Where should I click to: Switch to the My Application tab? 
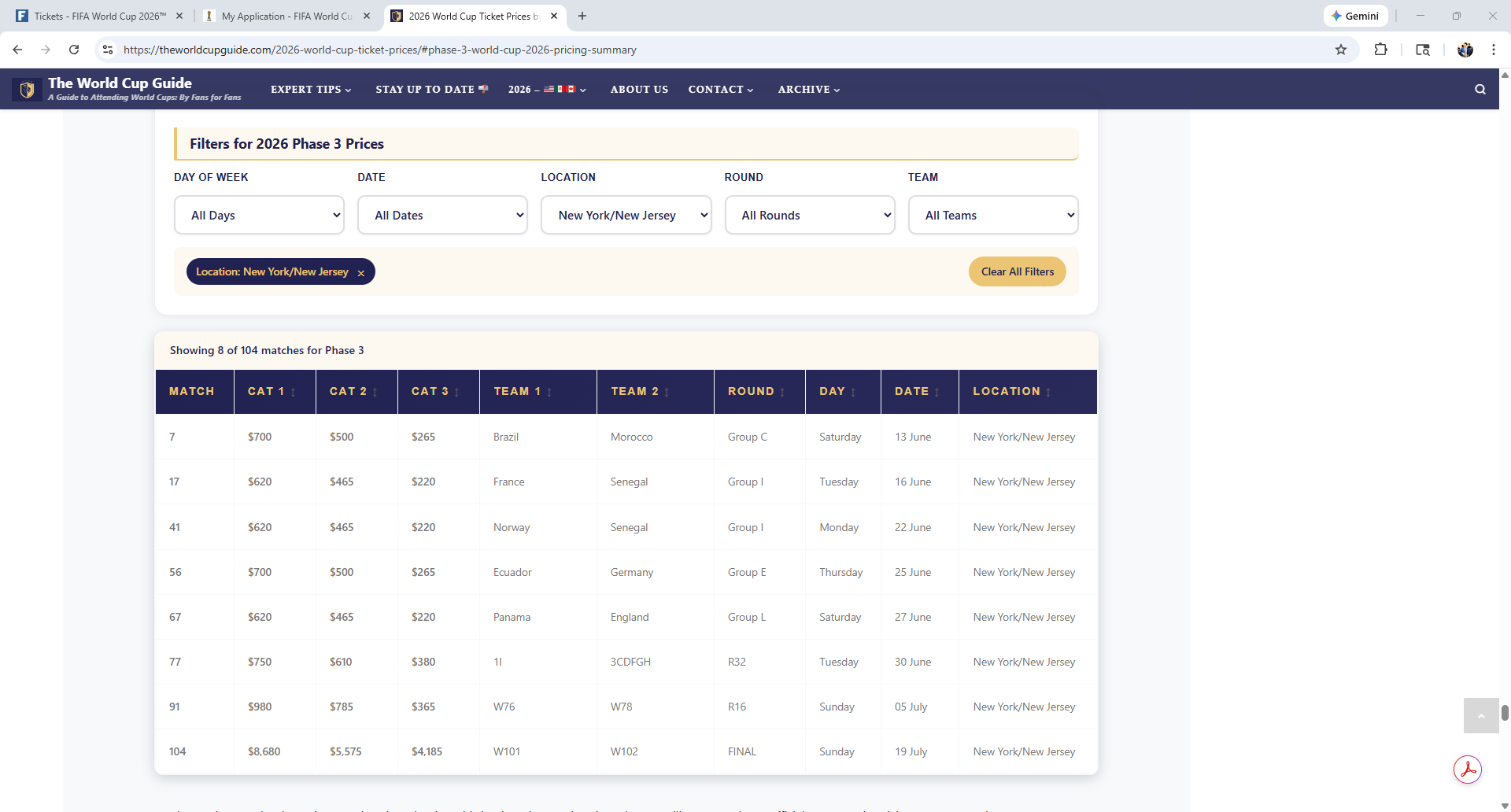[286, 16]
